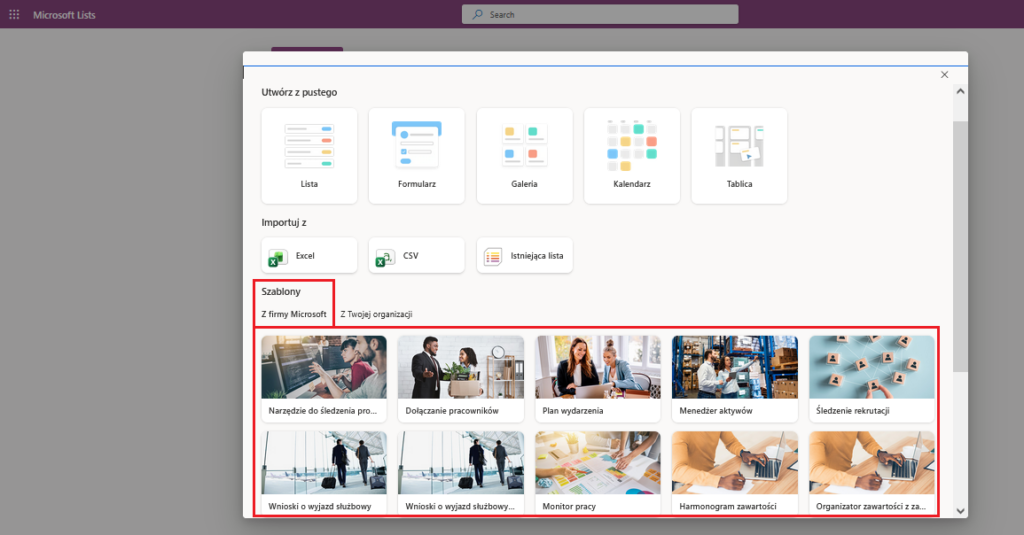Switch to Z Twojej organizacji tab
This screenshot has height=535, width=1024.
[377, 314]
